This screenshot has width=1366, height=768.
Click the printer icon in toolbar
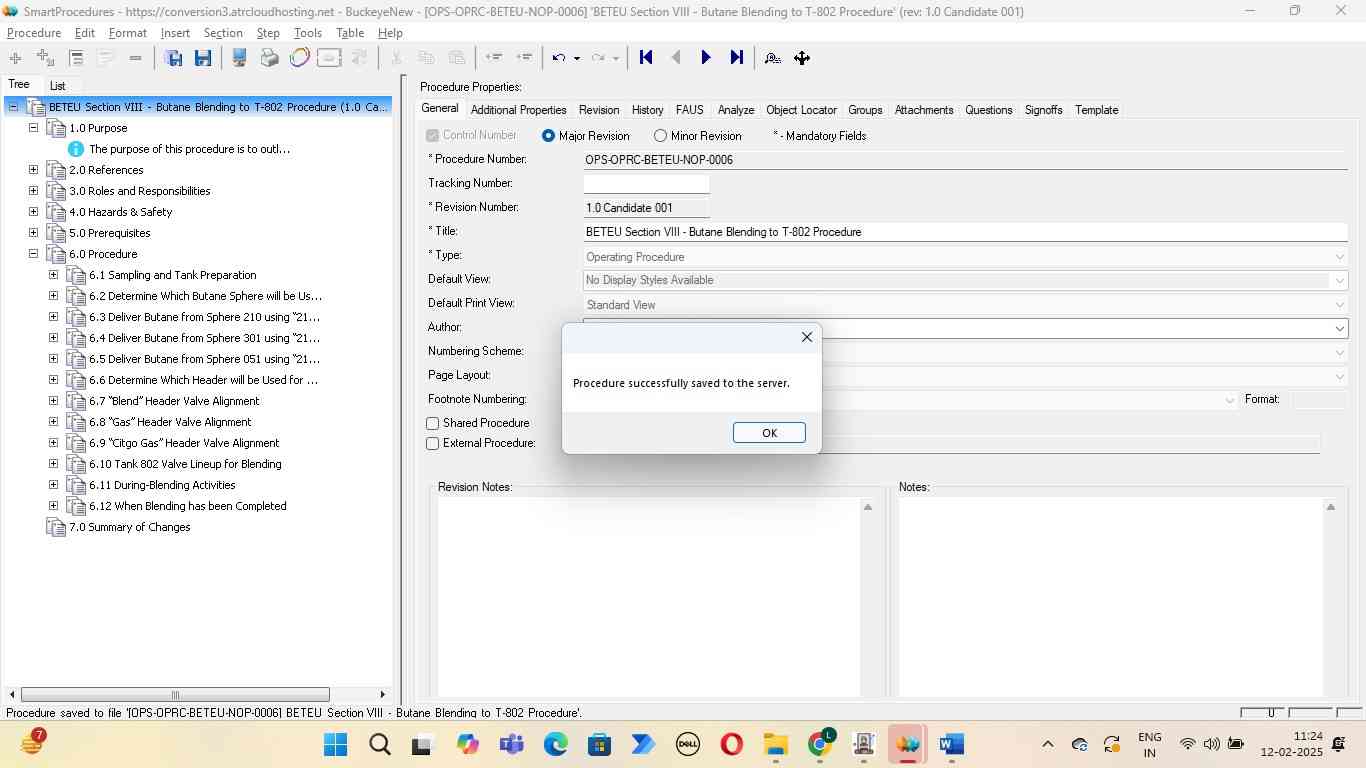click(x=269, y=58)
